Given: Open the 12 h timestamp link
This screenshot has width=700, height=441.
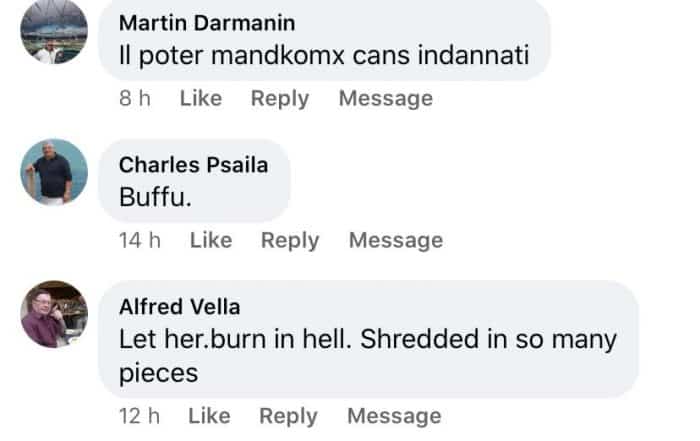Looking at the screenshot, I should 138,416.
